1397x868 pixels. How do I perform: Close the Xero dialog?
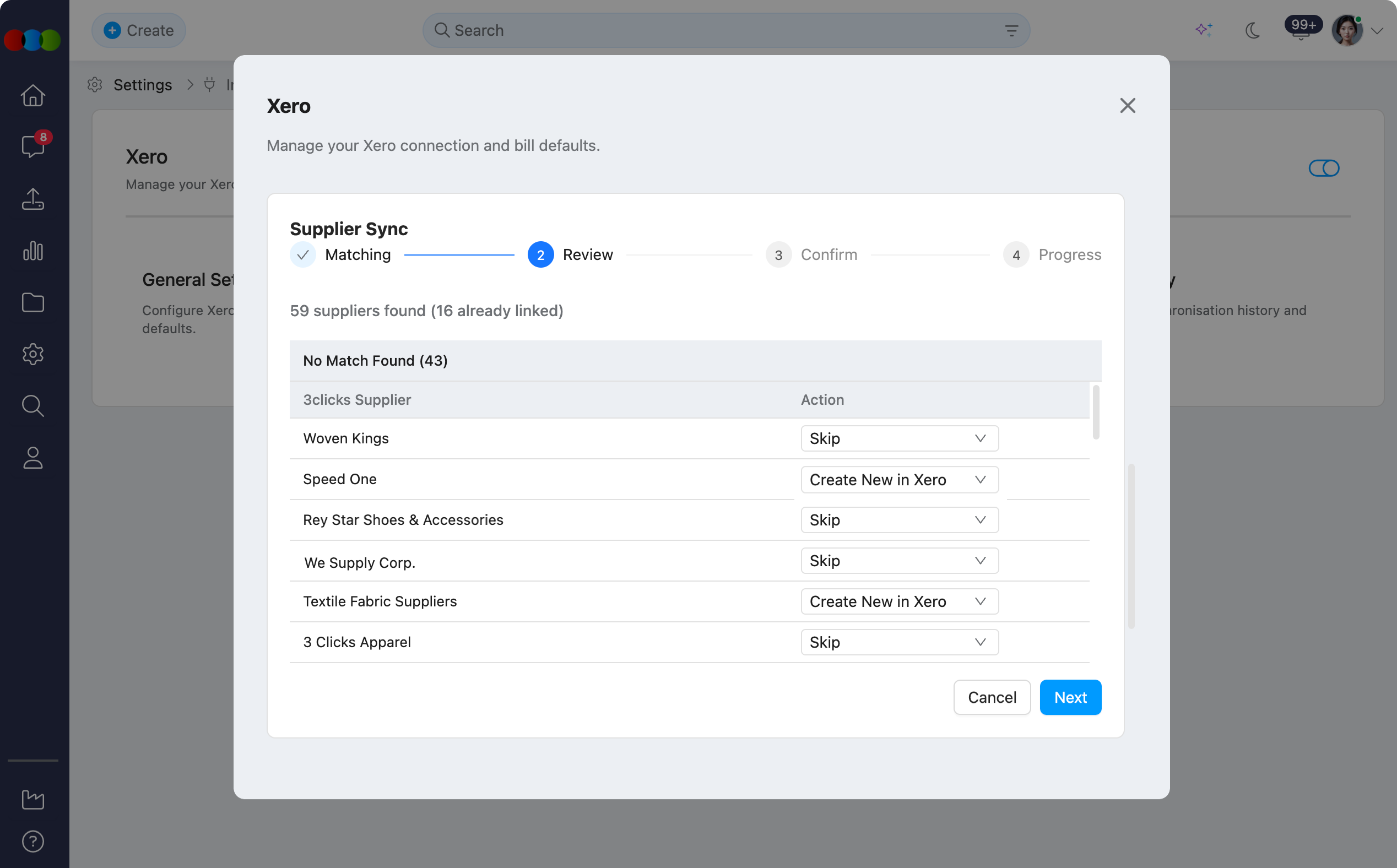(x=1127, y=106)
